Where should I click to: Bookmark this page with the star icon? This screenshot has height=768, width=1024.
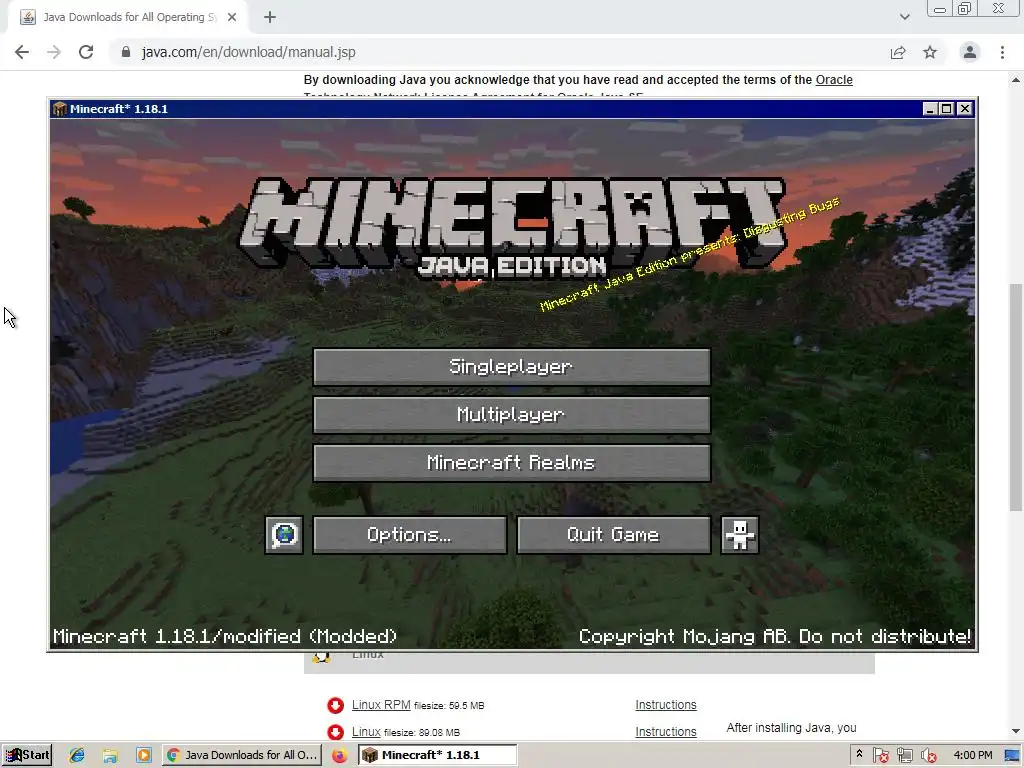930,52
